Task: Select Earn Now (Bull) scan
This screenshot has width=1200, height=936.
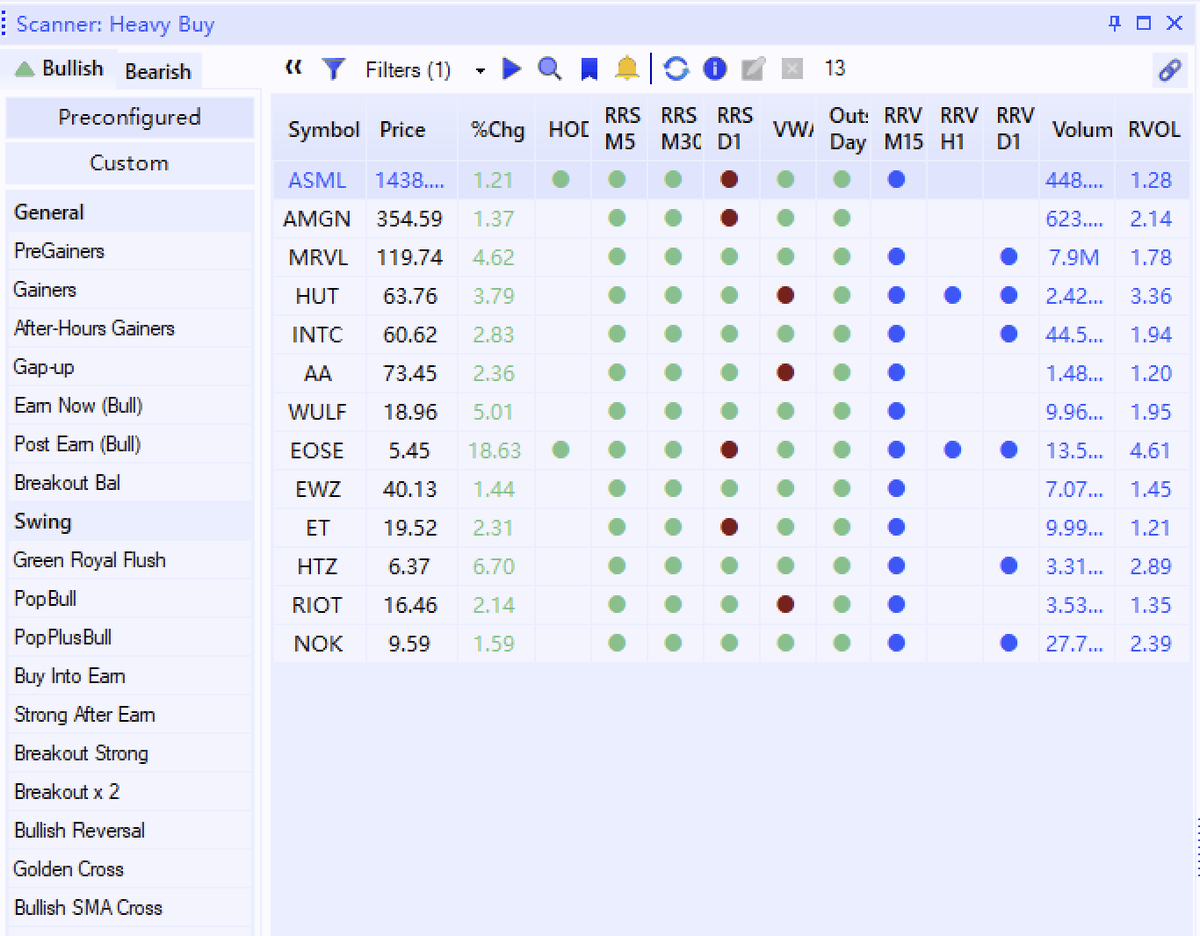Action: (129, 406)
